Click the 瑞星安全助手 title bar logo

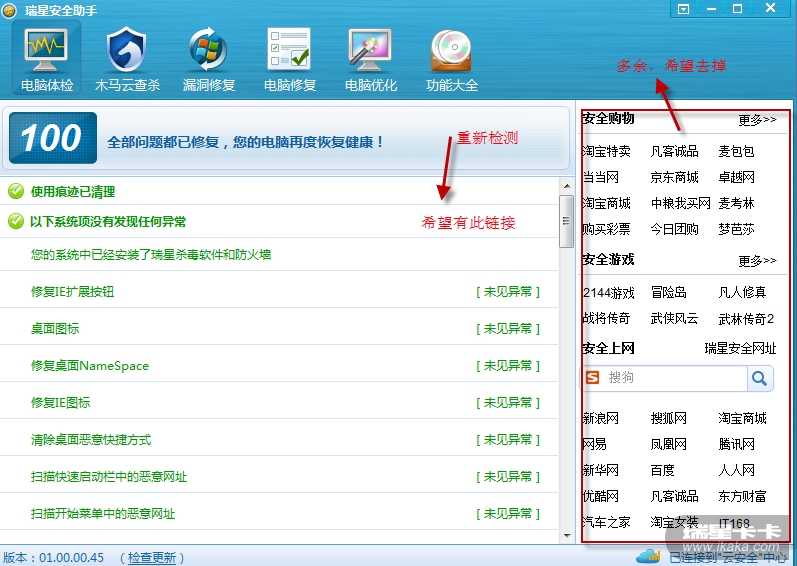[9, 10]
